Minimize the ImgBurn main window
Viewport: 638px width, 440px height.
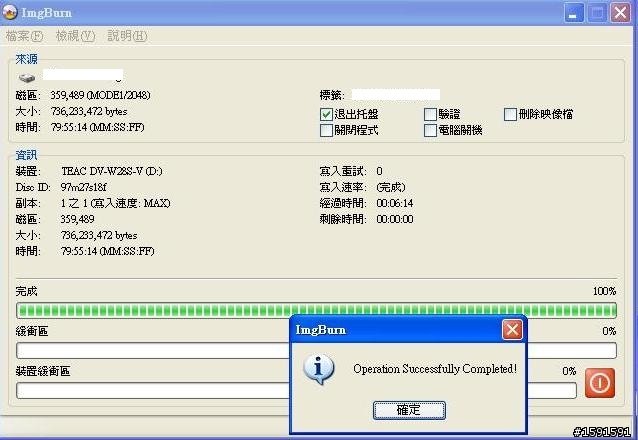pos(573,13)
